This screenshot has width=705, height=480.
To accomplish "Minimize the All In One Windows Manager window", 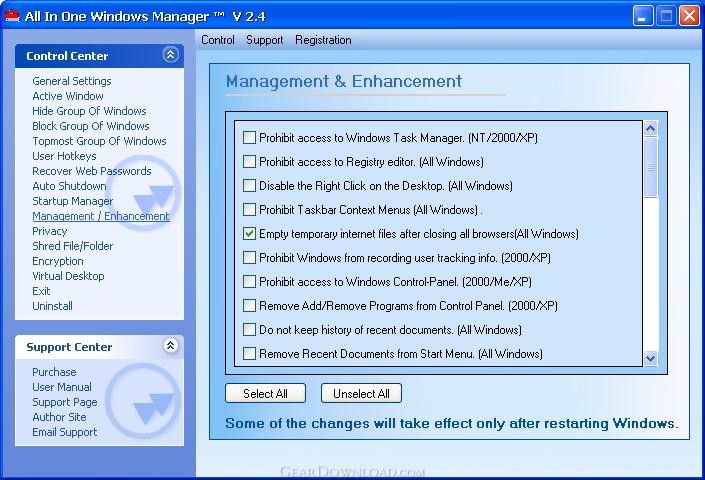I will [x=643, y=16].
